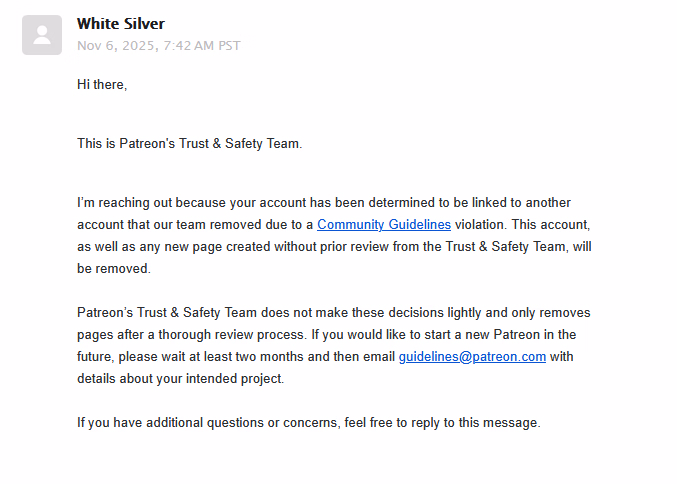Click the "details about your intended project" line
Image resolution: width=677 pixels, height=484 pixels.
[181, 378]
